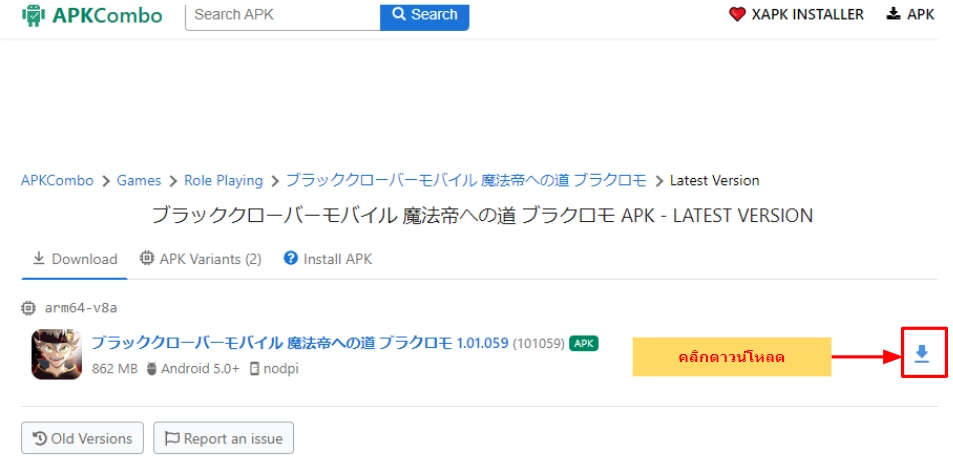Click the (101059) version code text
The width and height of the screenshot is (953, 468).
pyautogui.click(x=539, y=343)
